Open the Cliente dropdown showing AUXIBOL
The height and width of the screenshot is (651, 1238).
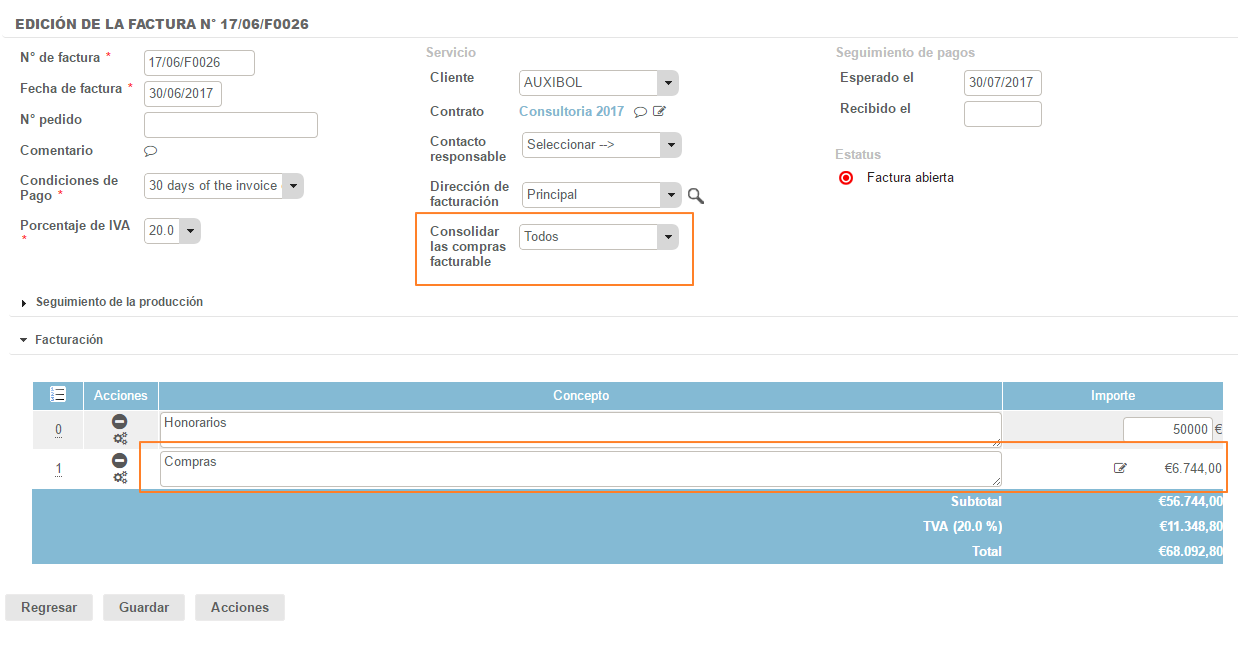point(598,83)
